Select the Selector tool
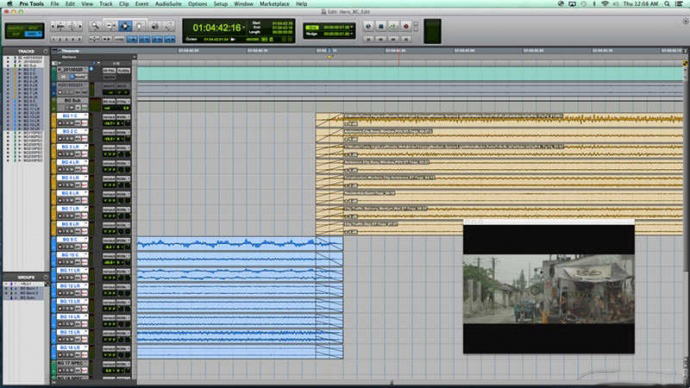The width and height of the screenshot is (690, 388). click(125, 26)
